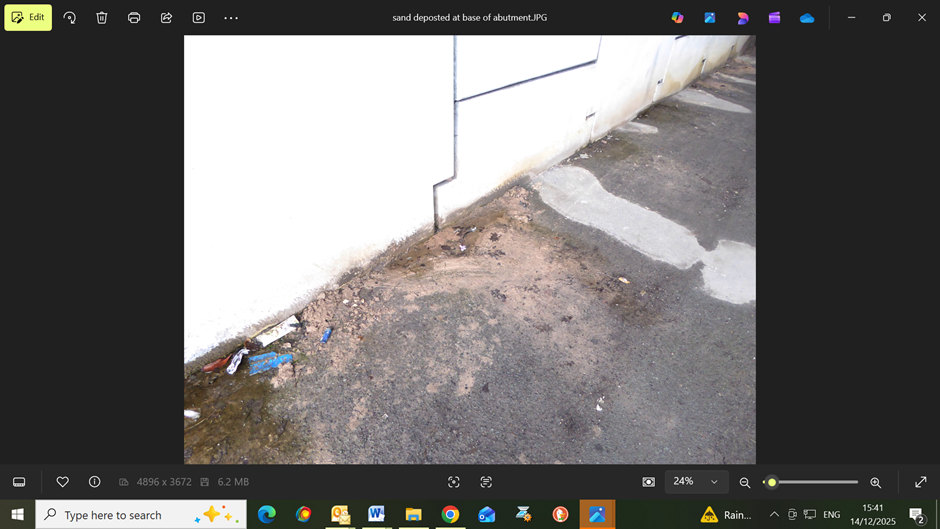Toggle the filmstrip view at bottom left
This screenshot has height=529, width=940.
19,482
